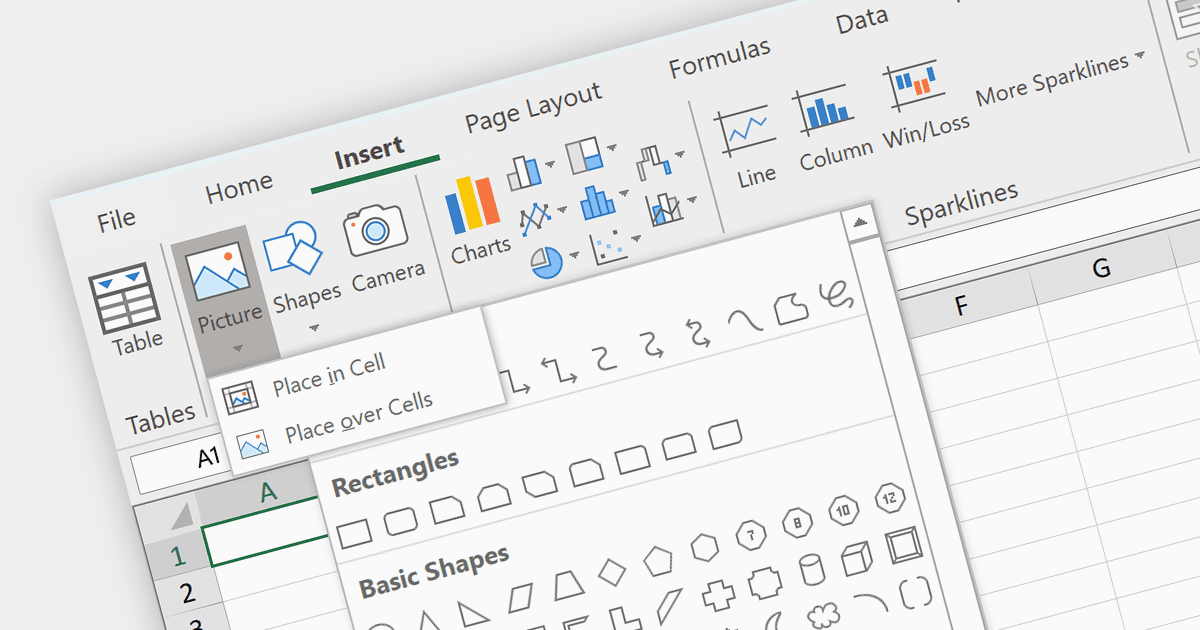
Task: Choose the column chart type icon
Action: pyautogui.click(x=524, y=172)
